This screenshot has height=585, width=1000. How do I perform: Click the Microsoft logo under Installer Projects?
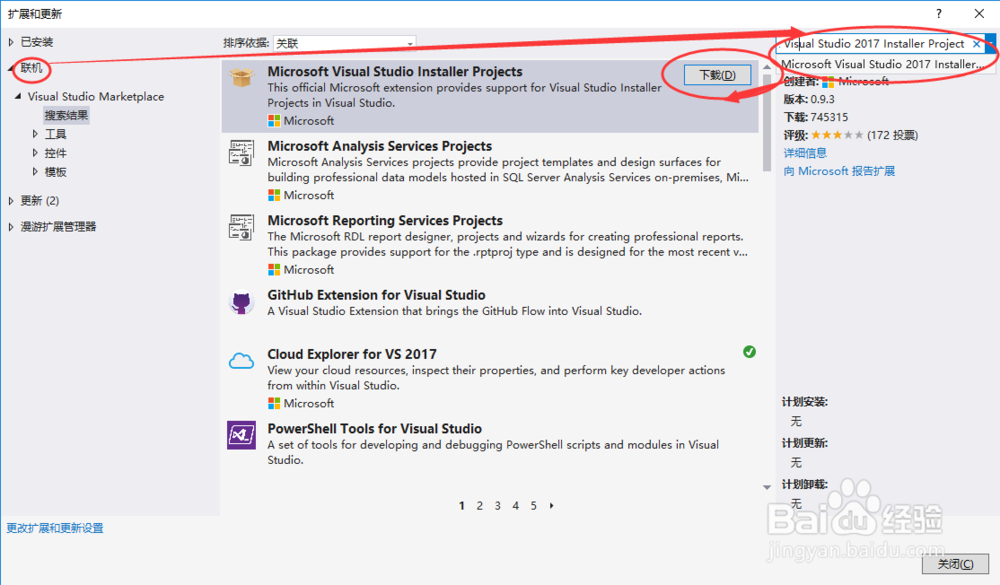coord(274,121)
